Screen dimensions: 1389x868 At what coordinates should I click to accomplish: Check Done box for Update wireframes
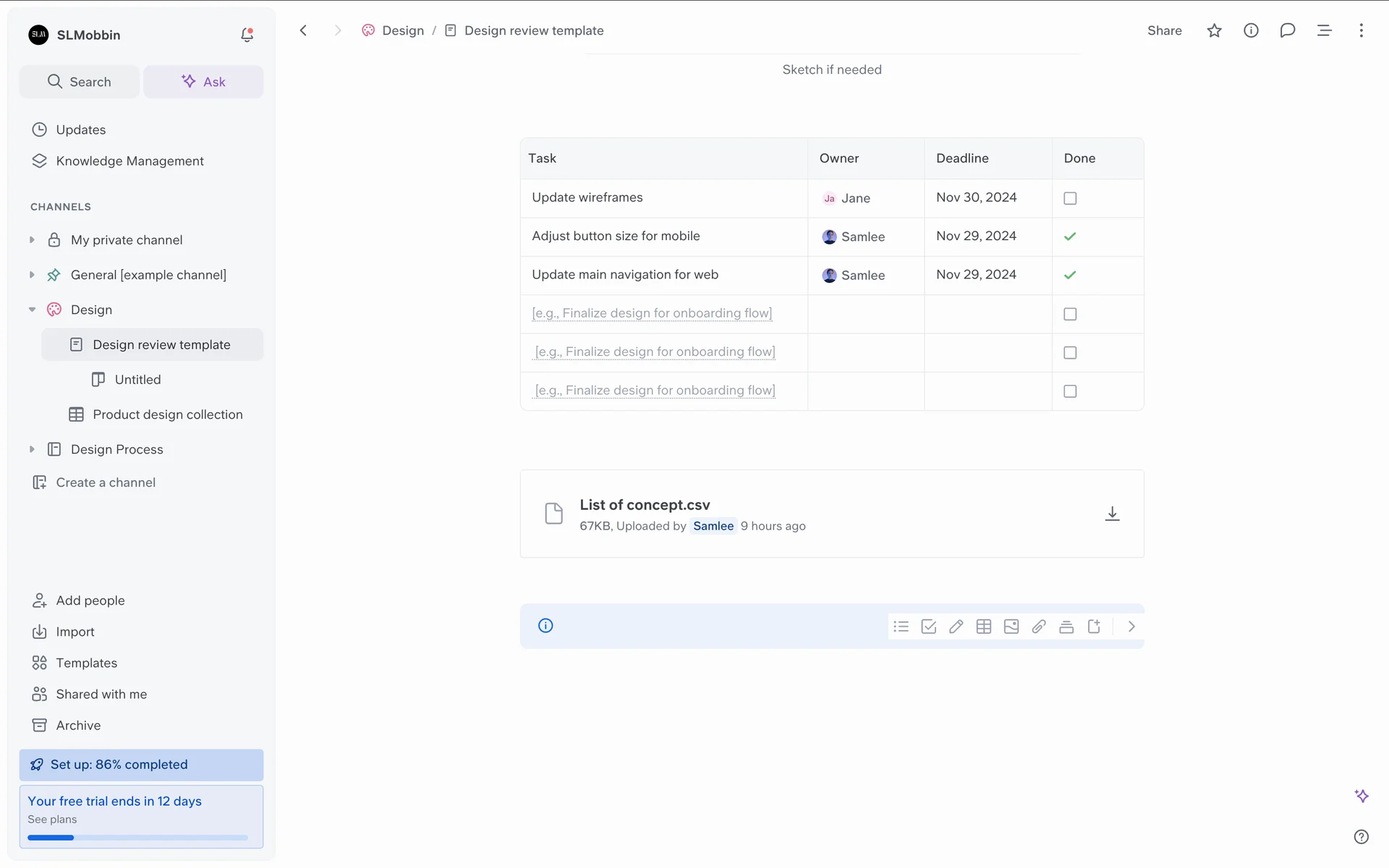(x=1070, y=198)
